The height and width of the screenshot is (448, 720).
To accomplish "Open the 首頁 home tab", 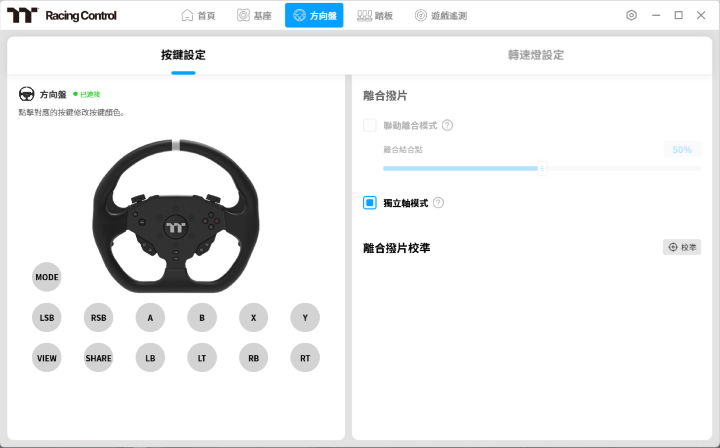I will (x=198, y=16).
